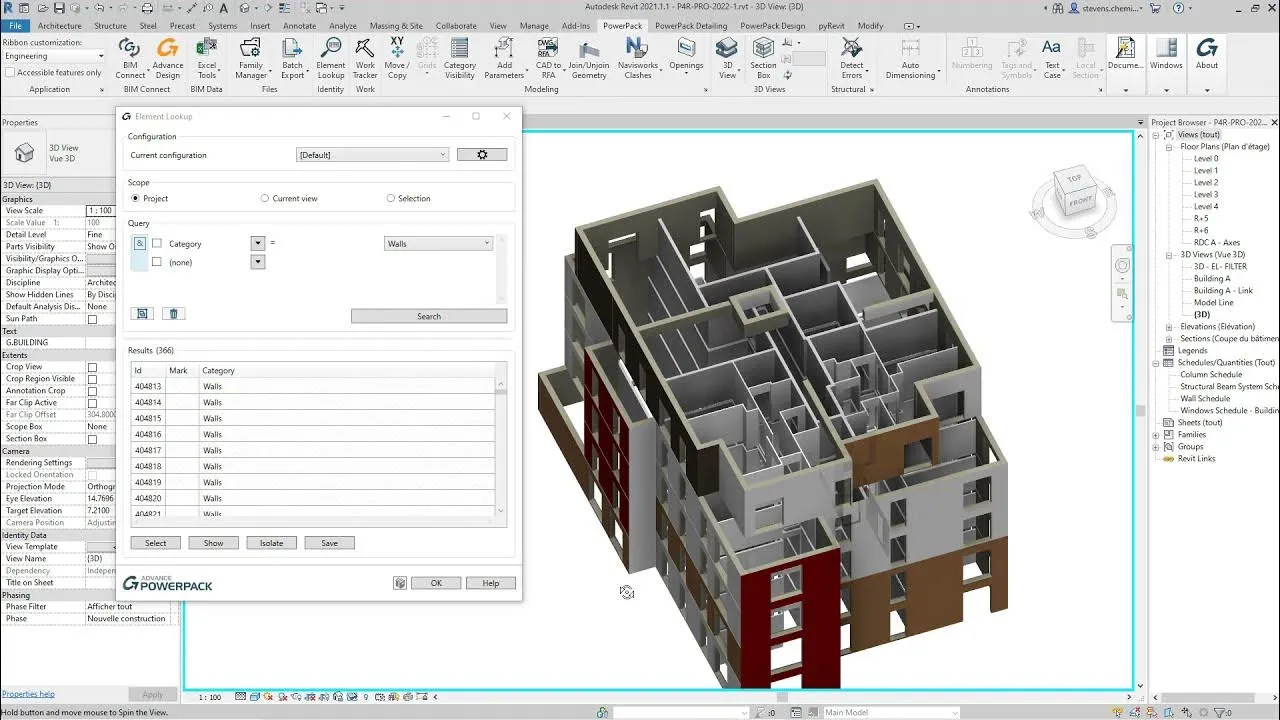The width and height of the screenshot is (1280, 720).
Task: Switch to PowerPack Detailing tab
Action: click(691, 26)
